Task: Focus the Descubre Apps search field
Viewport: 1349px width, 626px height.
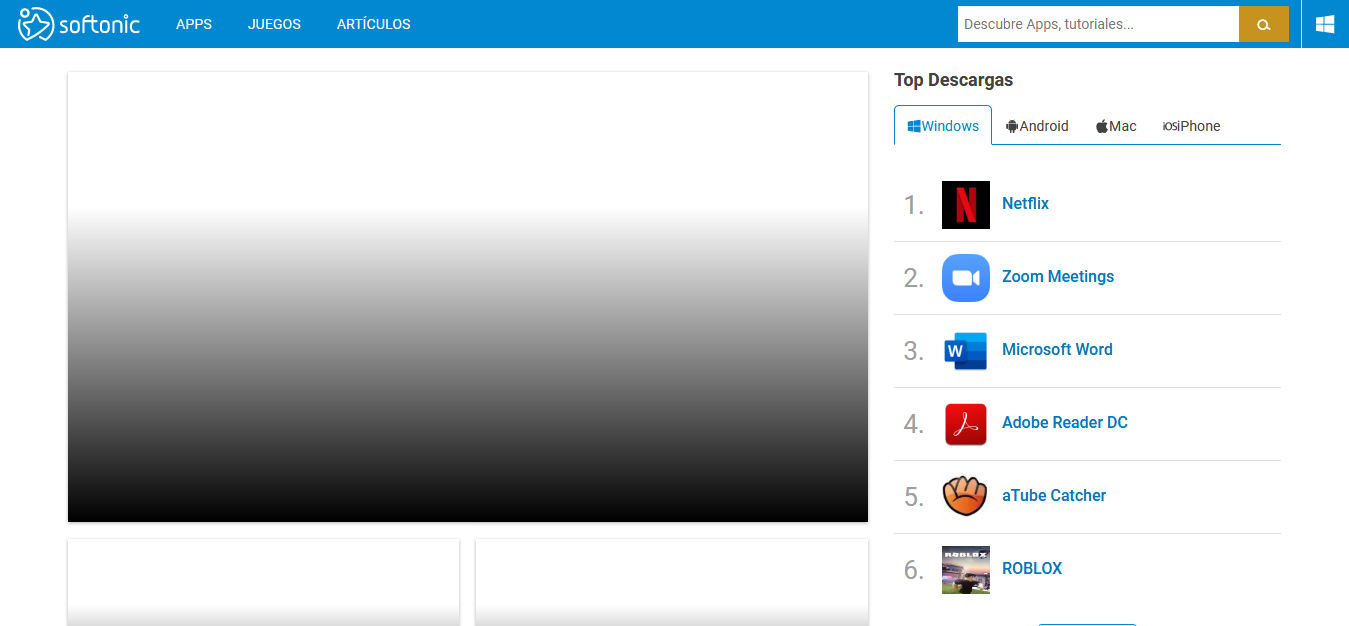Action: point(1098,24)
